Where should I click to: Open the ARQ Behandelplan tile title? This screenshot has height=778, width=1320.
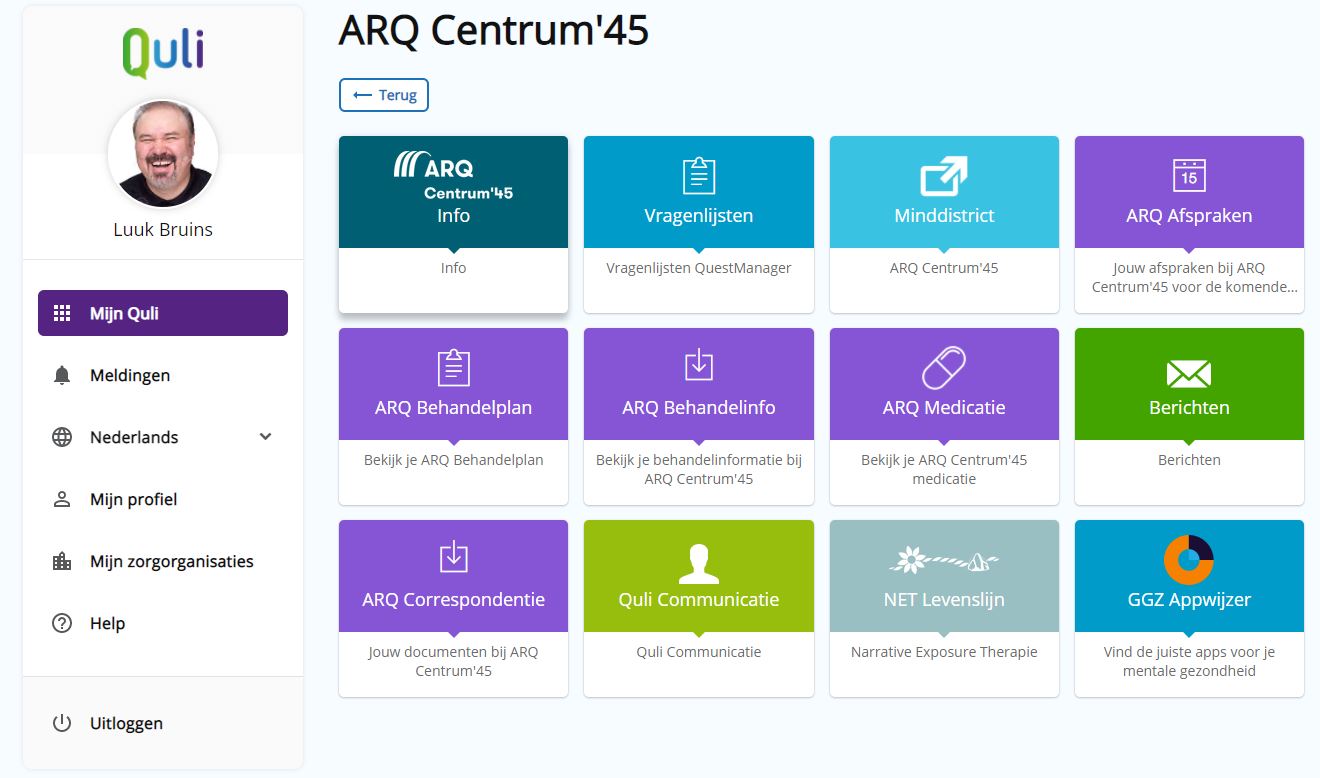click(454, 407)
